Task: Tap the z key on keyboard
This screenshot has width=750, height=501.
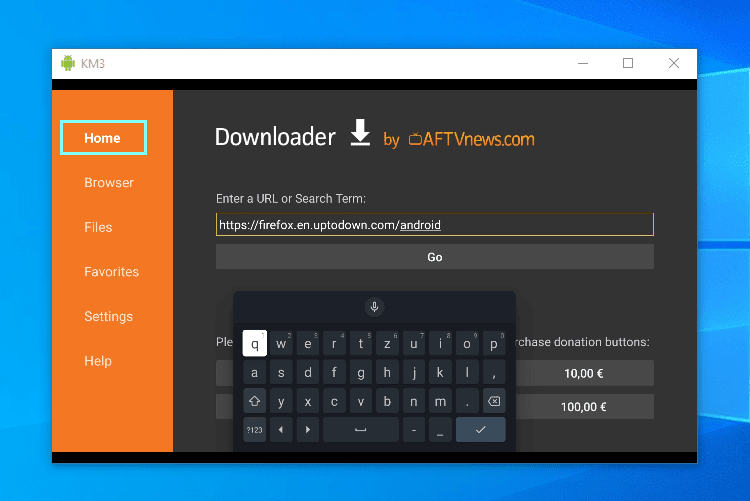Action: point(387,343)
